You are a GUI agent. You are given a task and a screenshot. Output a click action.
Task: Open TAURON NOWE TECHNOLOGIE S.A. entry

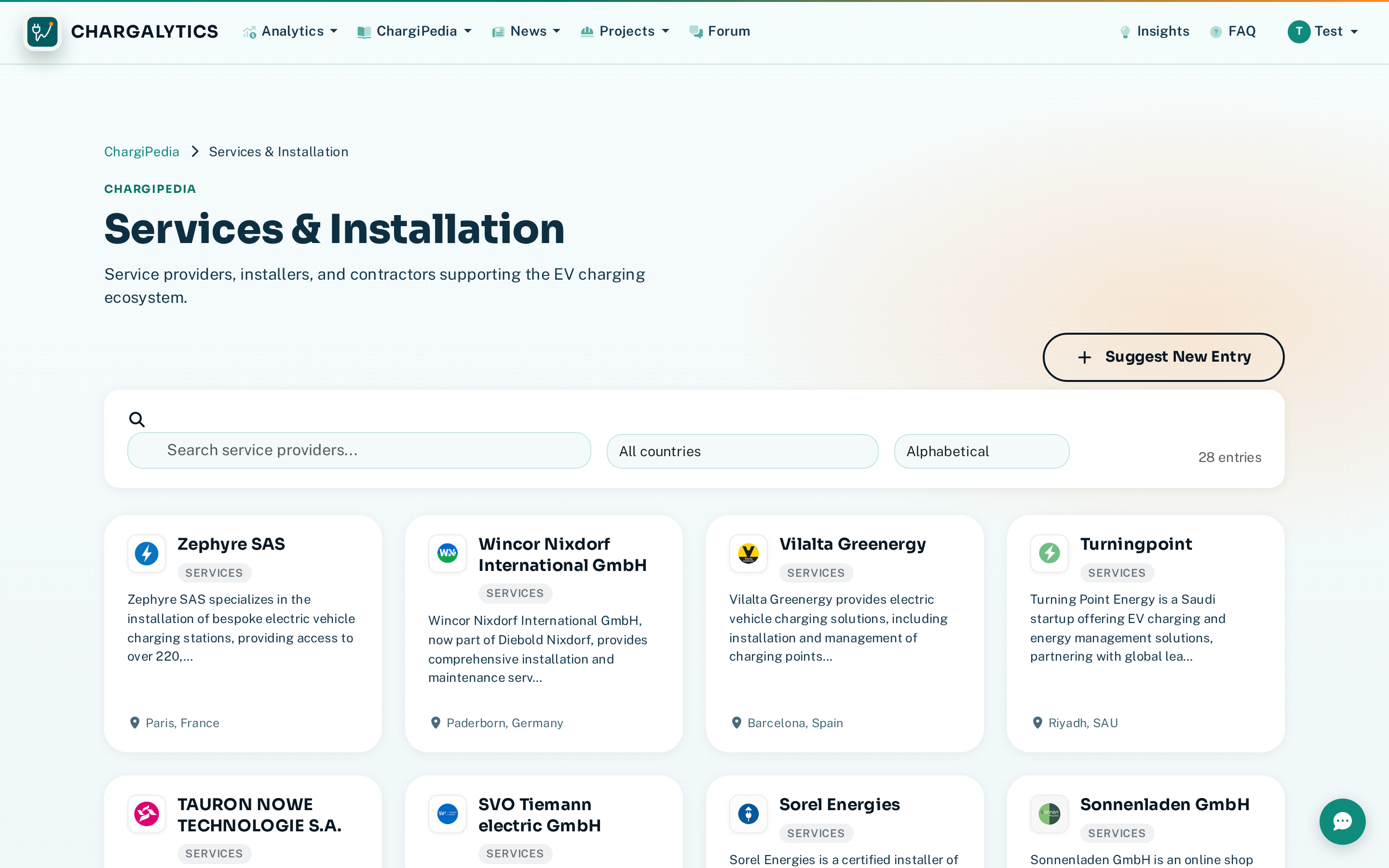tap(259, 815)
